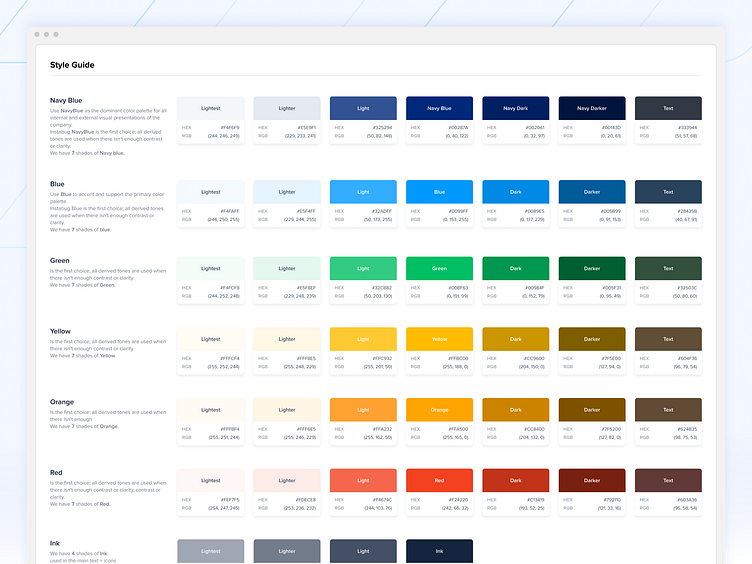Viewport: 752px width, 564px height.
Task: Select the Navy Darker swatch
Action: pos(592,108)
